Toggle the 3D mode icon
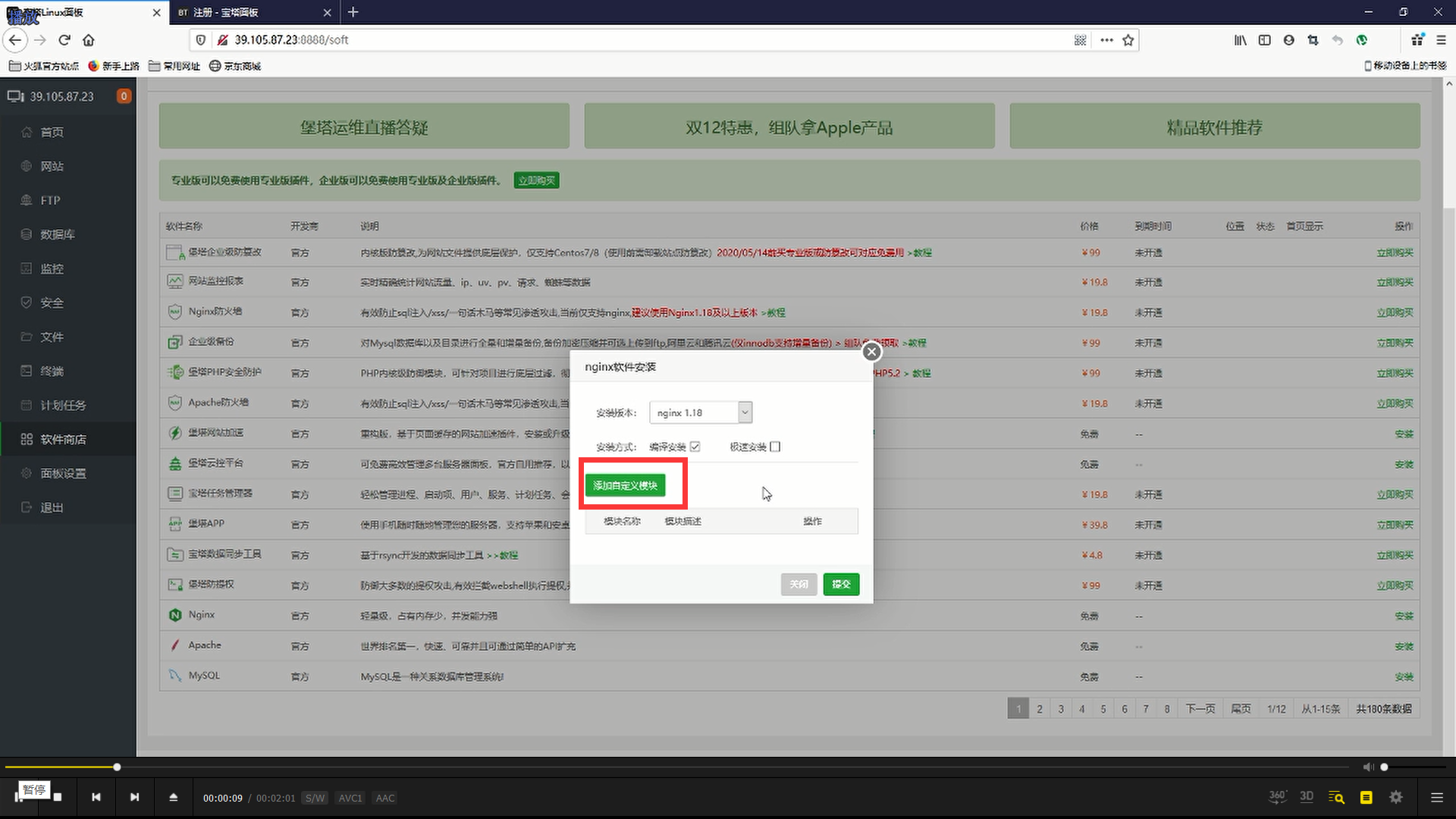The width and height of the screenshot is (1456, 819). tap(1306, 796)
